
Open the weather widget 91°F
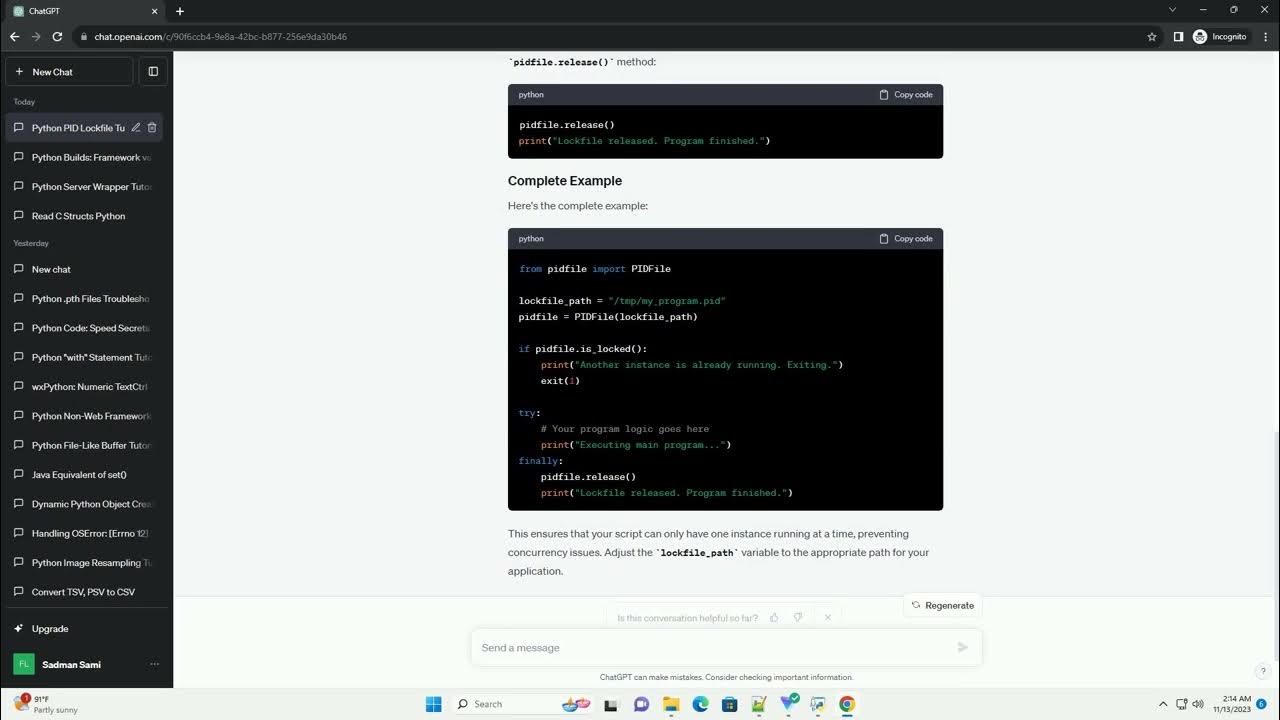pos(46,704)
